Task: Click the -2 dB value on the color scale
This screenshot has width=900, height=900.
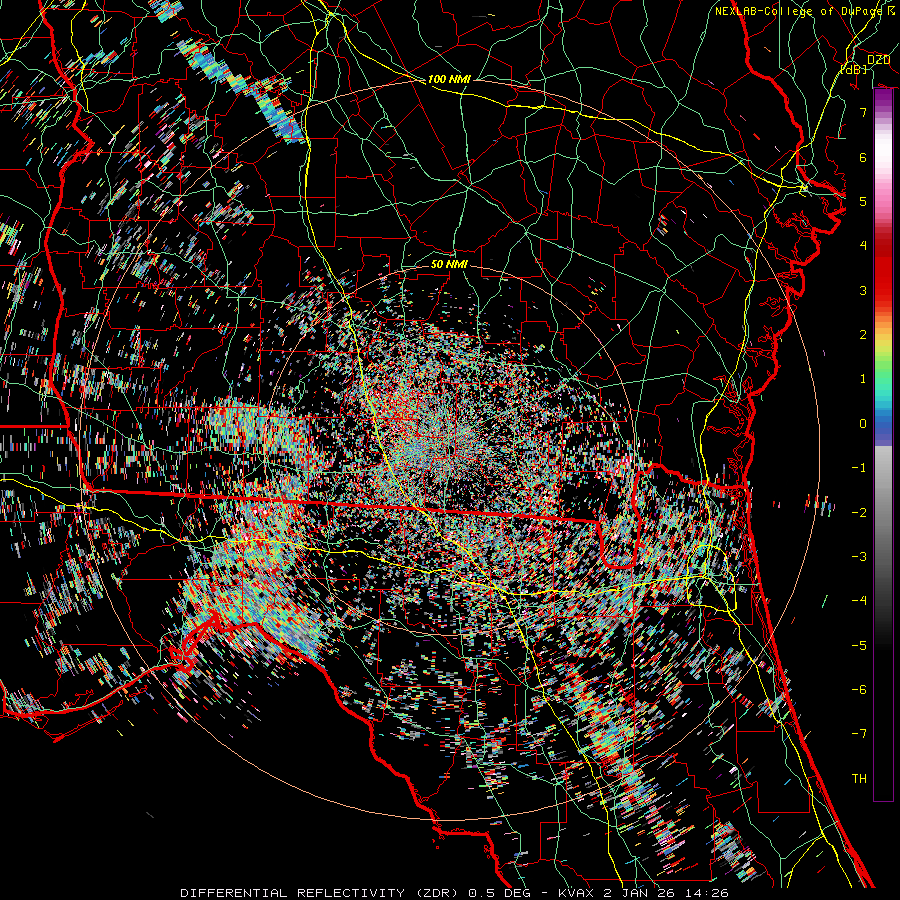Action: (859, 513)
